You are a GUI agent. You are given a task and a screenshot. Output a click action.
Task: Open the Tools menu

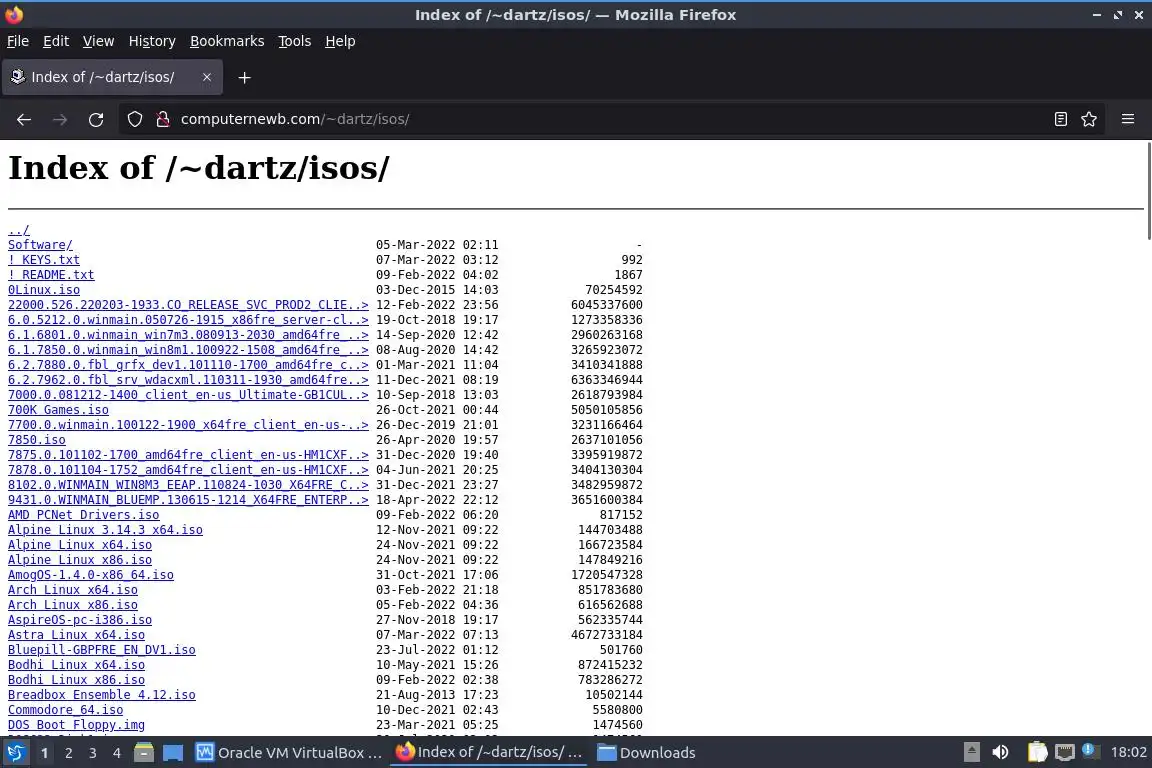coord(295,41)
